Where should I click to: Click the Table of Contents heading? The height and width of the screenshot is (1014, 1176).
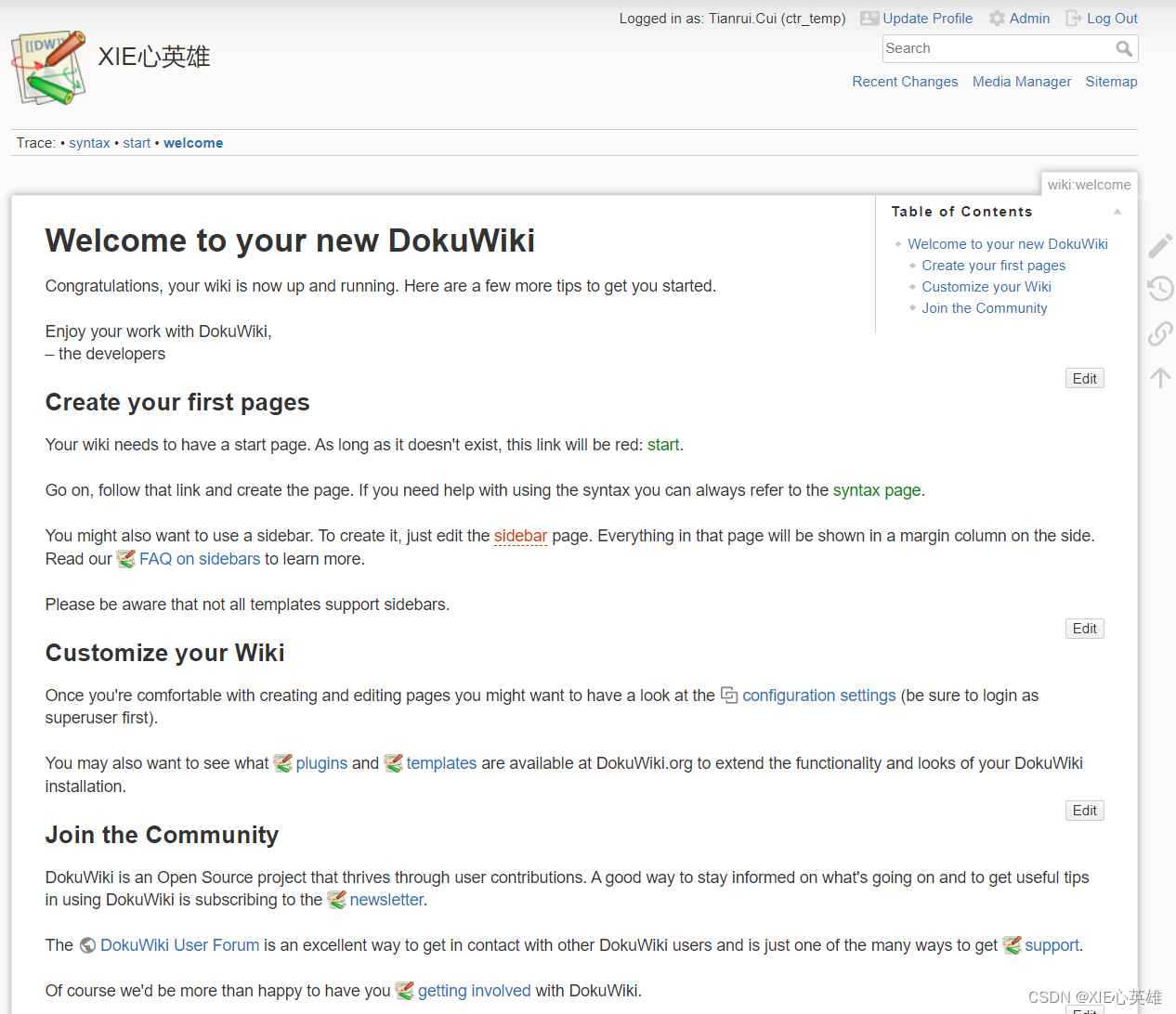[x=961, y=212]
